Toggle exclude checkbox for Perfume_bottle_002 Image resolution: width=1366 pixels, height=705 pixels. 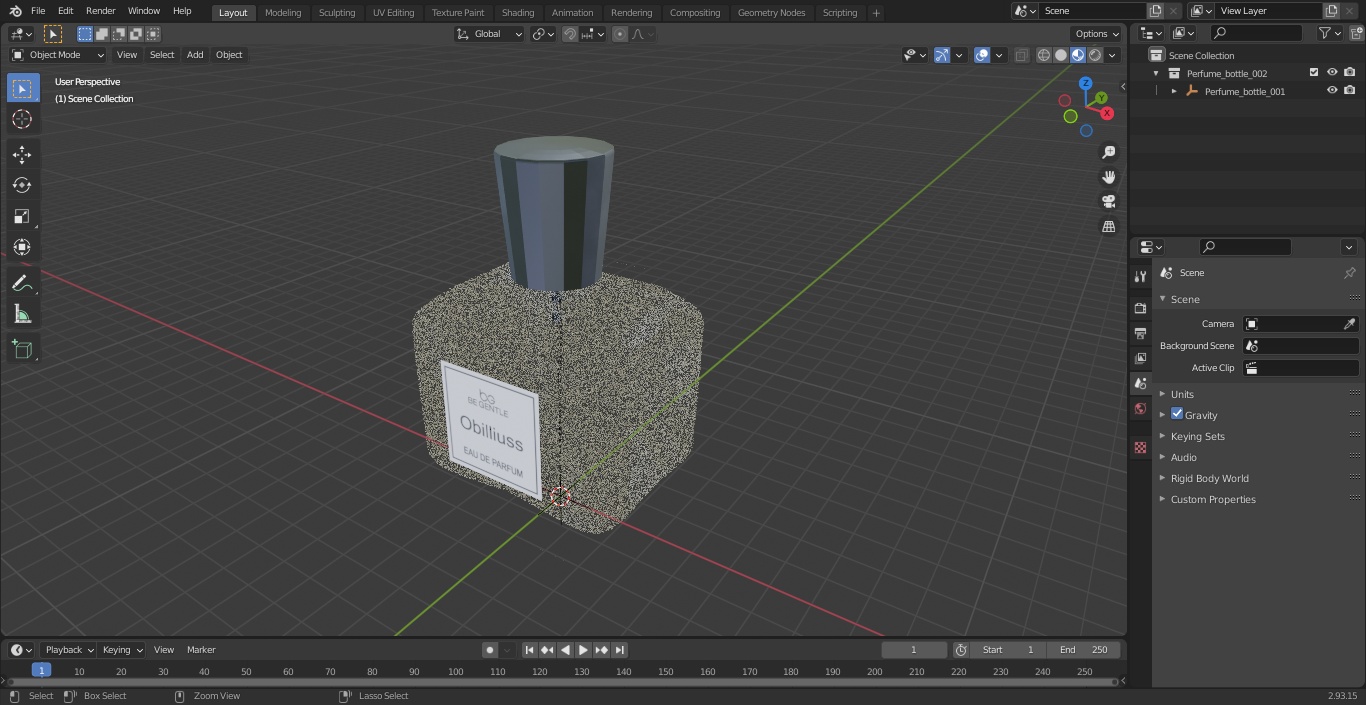click(1314, 73)
